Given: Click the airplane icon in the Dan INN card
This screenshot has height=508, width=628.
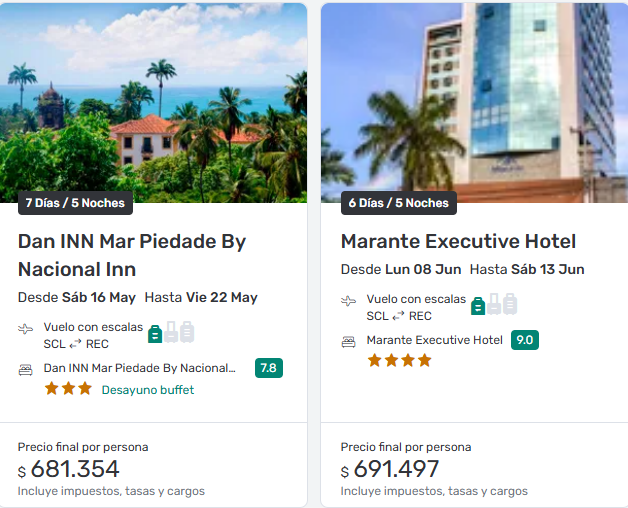Looking at the screenshot, I should coord(26,329).
